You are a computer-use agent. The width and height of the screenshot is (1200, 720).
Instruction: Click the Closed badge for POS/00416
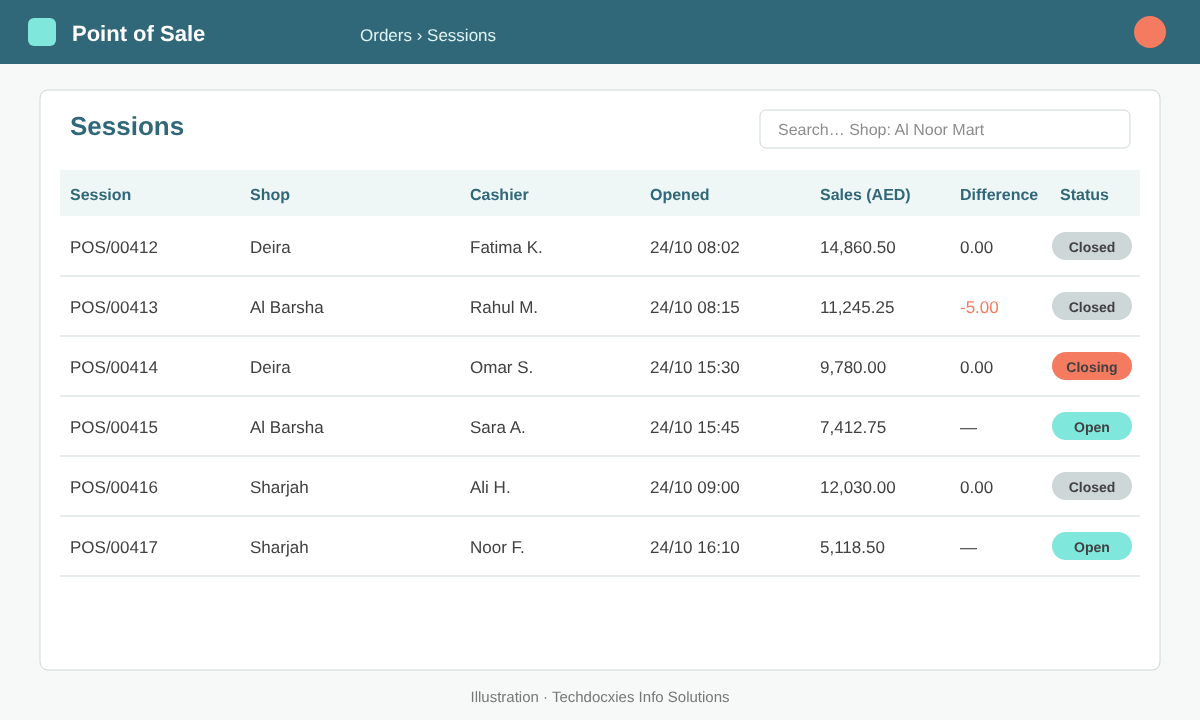tap(1092, 486)
